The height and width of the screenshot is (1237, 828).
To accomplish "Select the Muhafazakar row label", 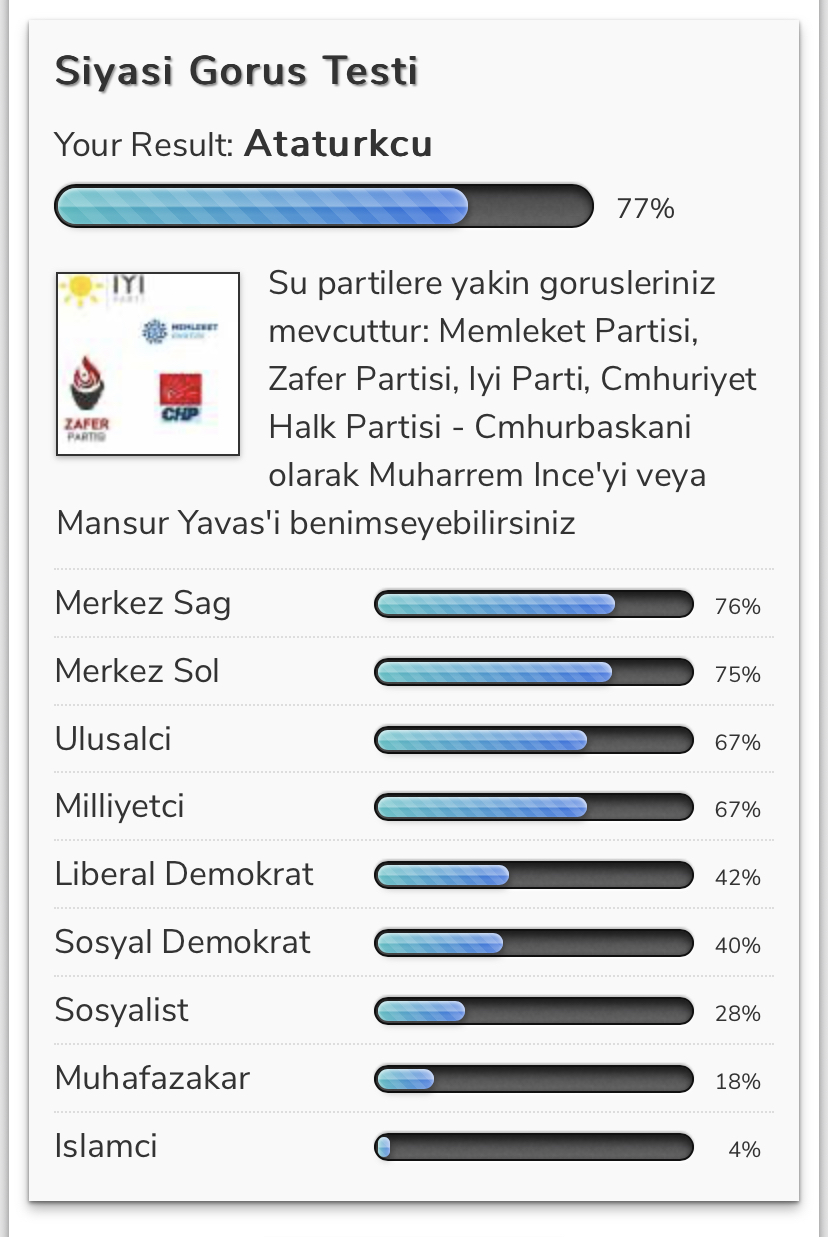I will 152,1078.
